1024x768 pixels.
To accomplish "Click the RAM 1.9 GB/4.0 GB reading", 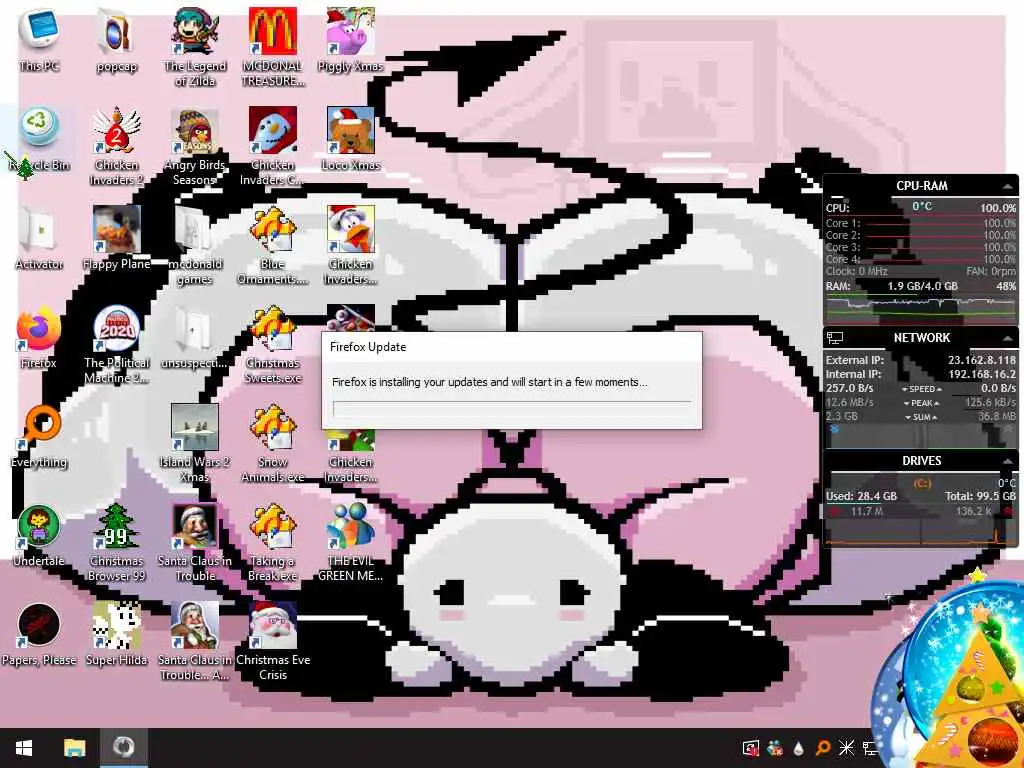I will tap(922, 286).
